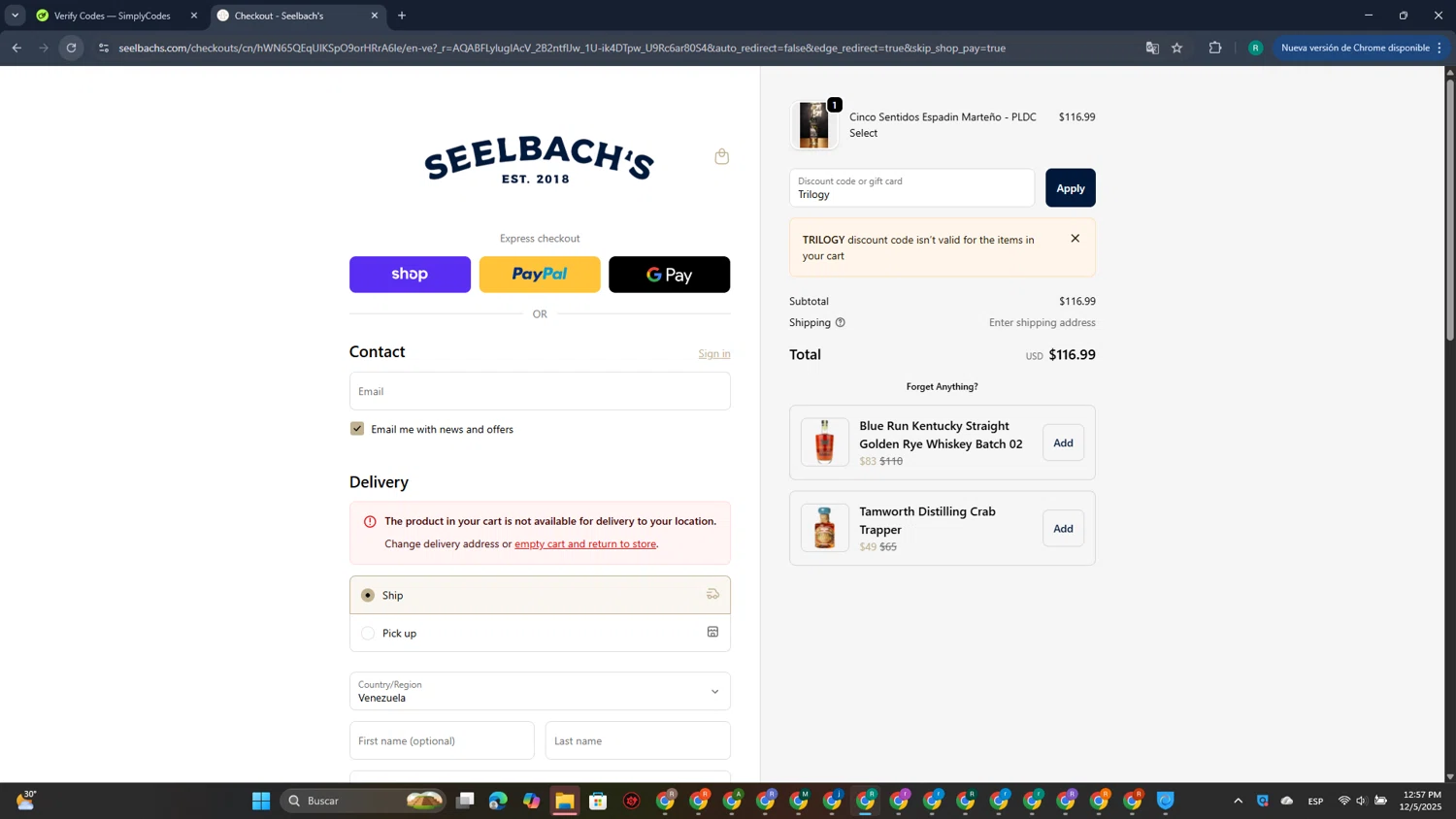The image size is (1456, 819).
Task: Uncheck Email me with news and offers
Action: [x=357, y=429]
